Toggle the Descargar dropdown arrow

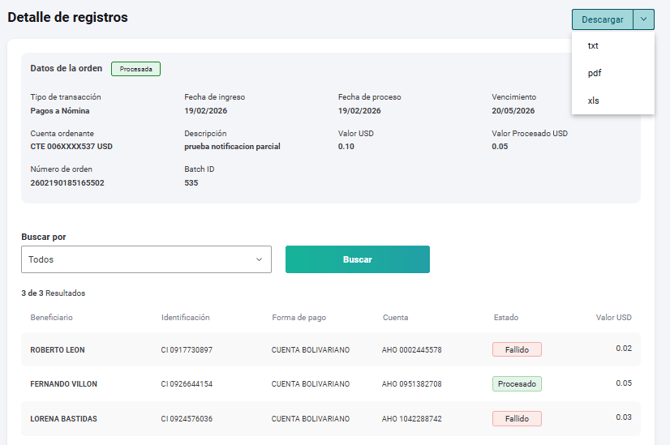click(644, 20)
